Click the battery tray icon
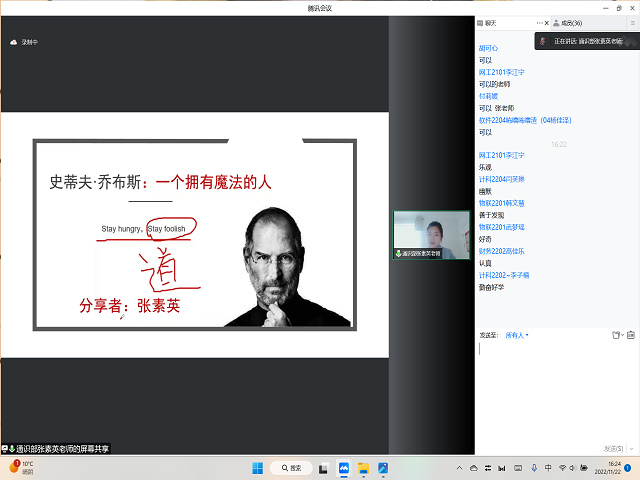This screenshot has height=480, width=640. pyautogui.click(x=584, y=468)
